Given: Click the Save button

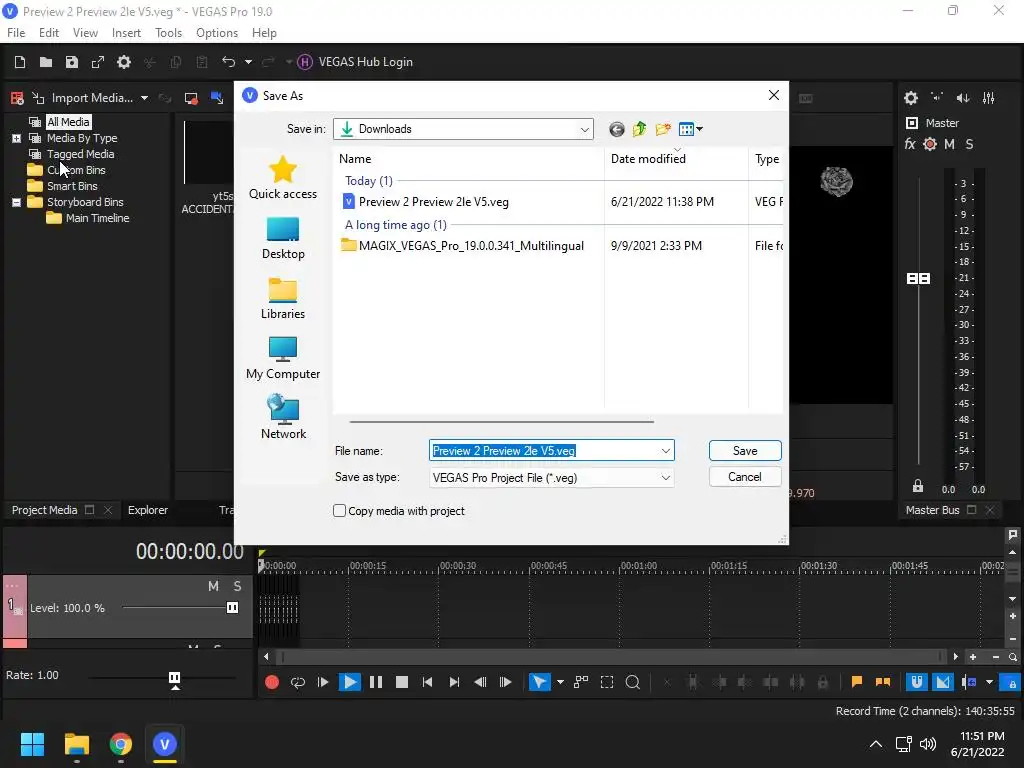Looking at the screenshot, I should click(x=745, y=451).
